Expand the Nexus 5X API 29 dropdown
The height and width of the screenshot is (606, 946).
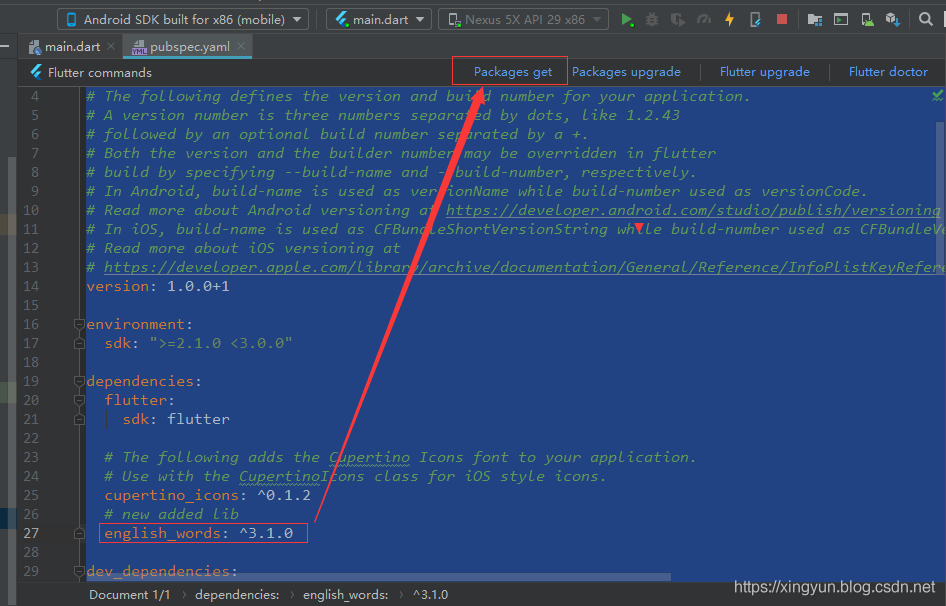[x=523, y=19]
